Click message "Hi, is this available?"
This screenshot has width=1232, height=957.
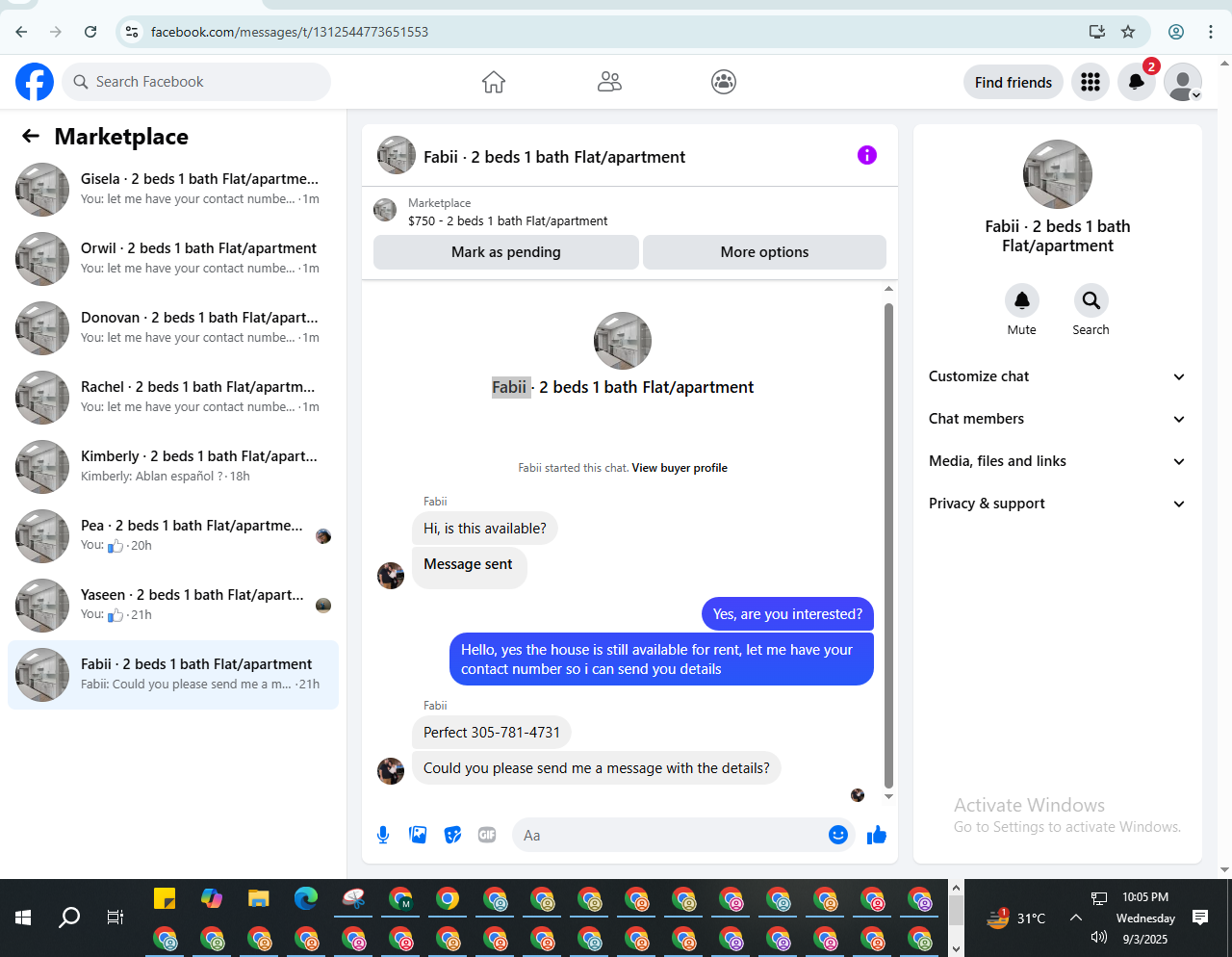485,529
